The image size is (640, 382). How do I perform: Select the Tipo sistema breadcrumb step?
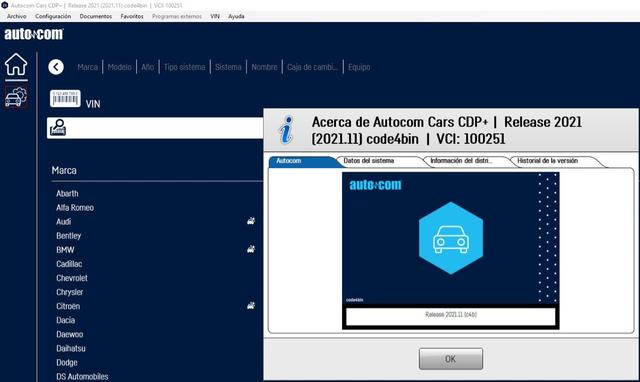pos(184,67)
